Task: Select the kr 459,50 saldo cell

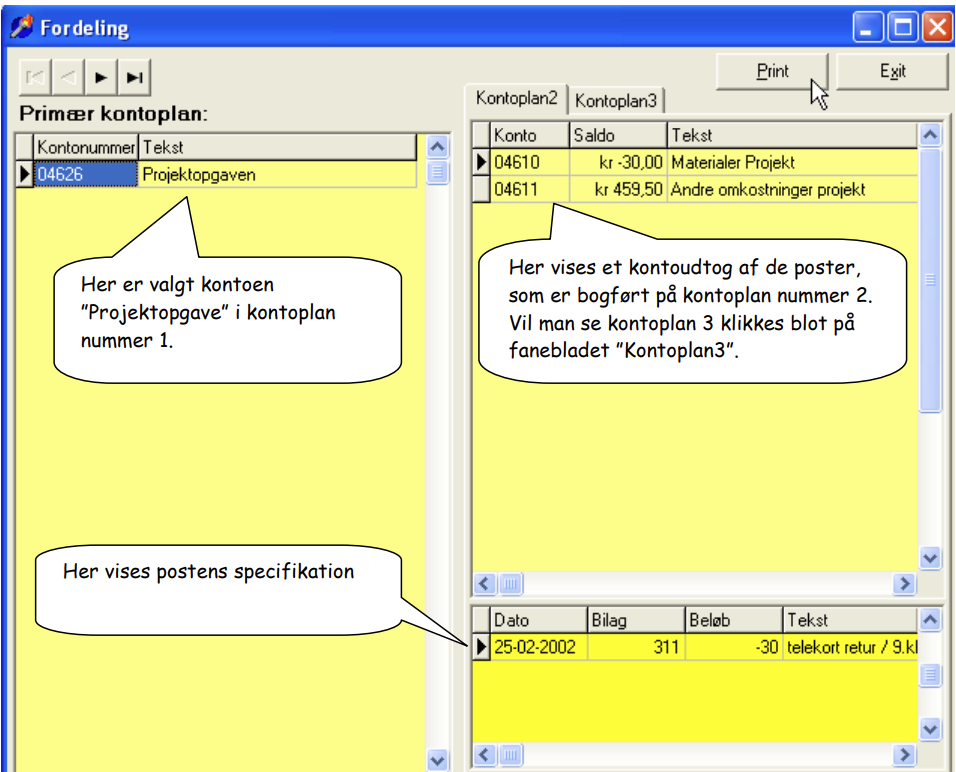Action: click(618, 189)
